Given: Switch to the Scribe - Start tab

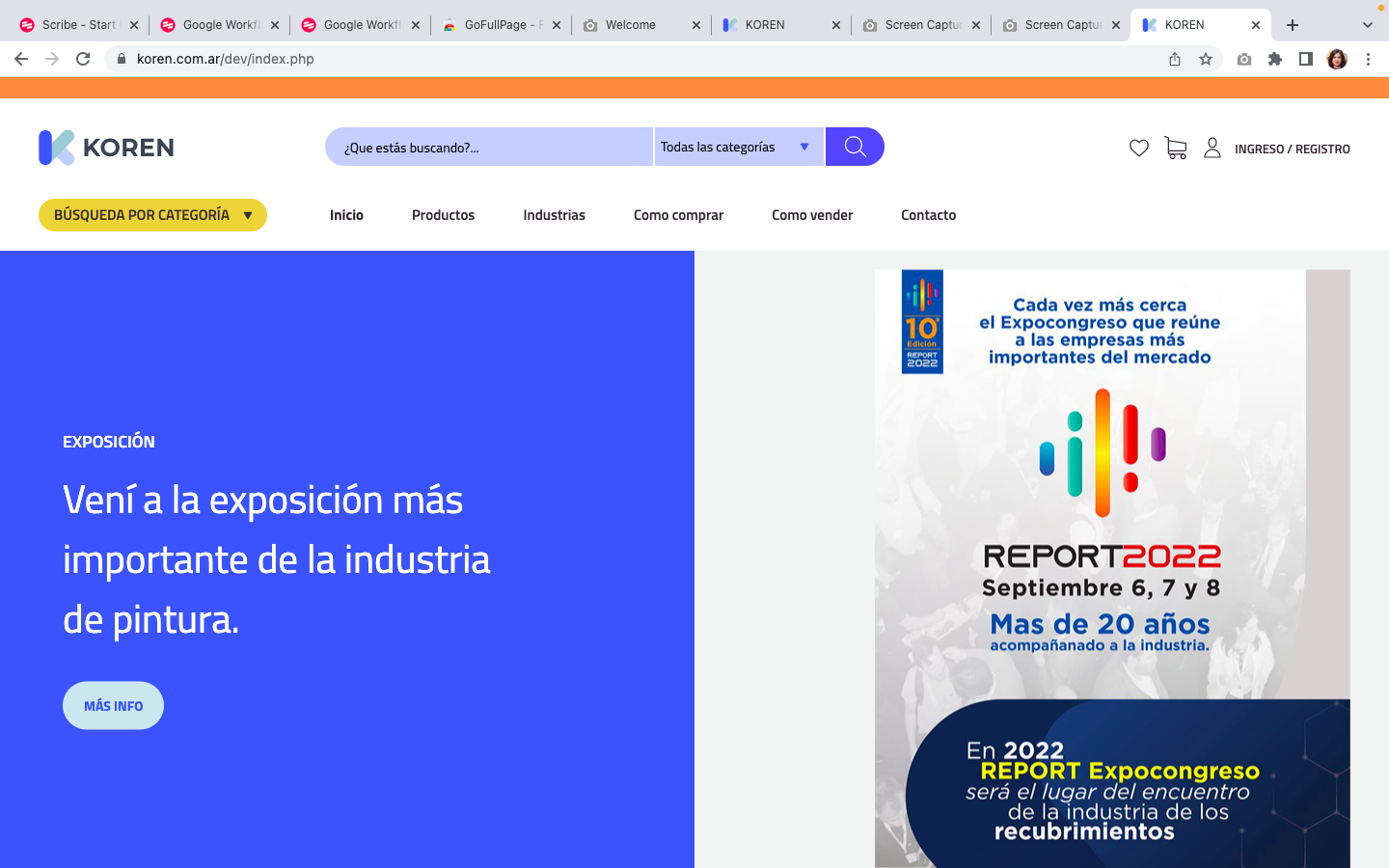Looking at the screenshot, I should pos(77,25).
